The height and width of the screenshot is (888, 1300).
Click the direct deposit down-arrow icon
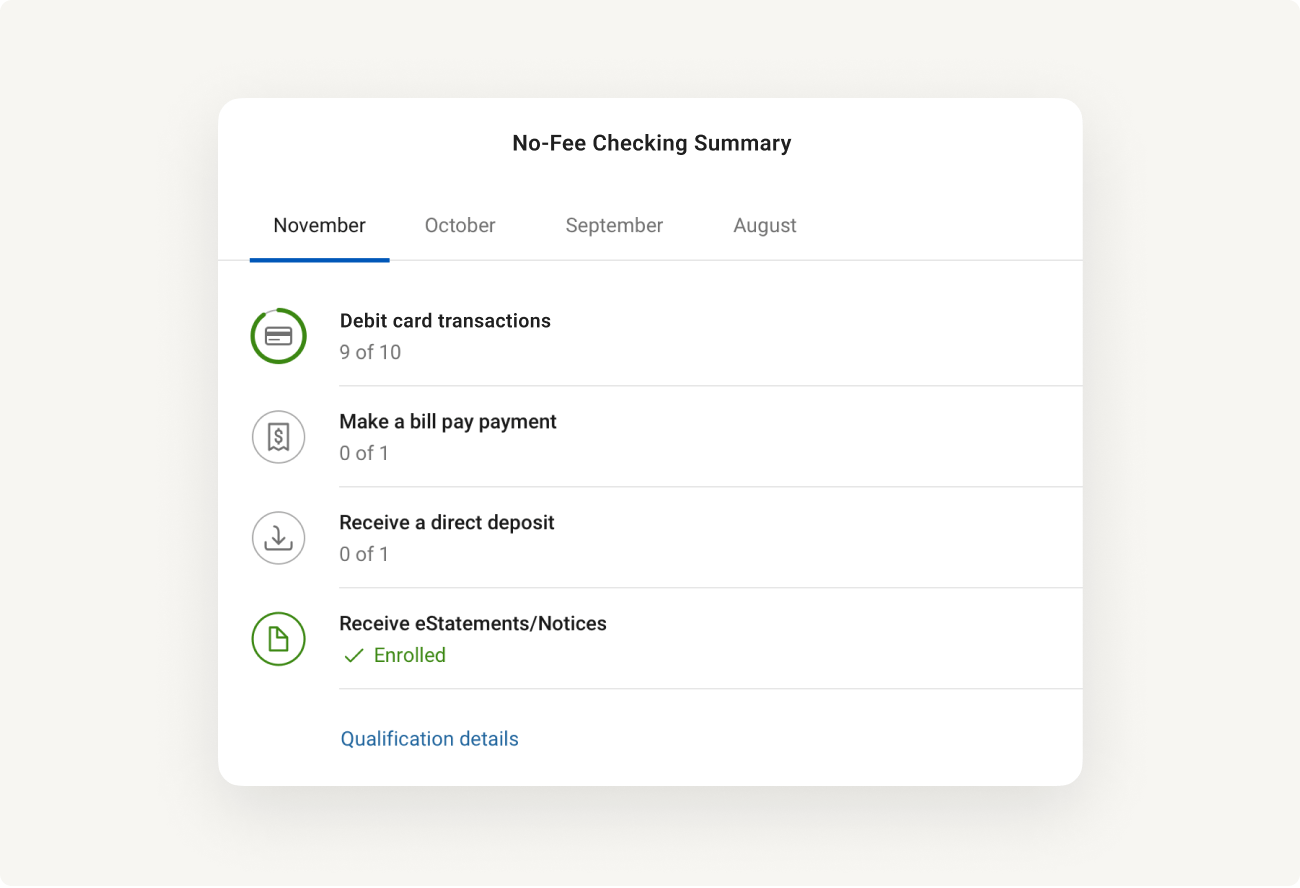click(278, 538)
